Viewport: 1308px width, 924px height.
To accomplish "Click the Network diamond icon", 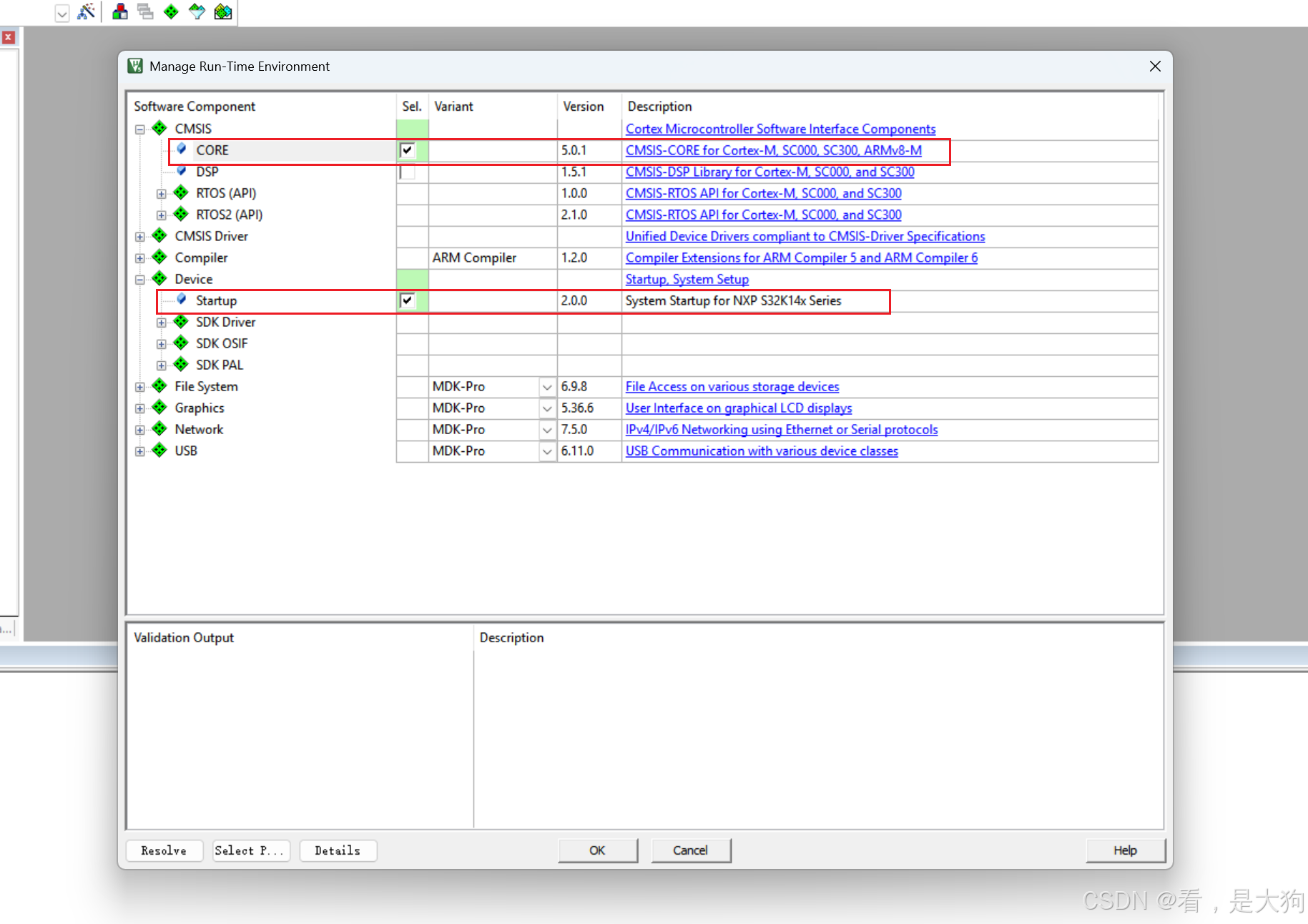I will tap(159, 428).
